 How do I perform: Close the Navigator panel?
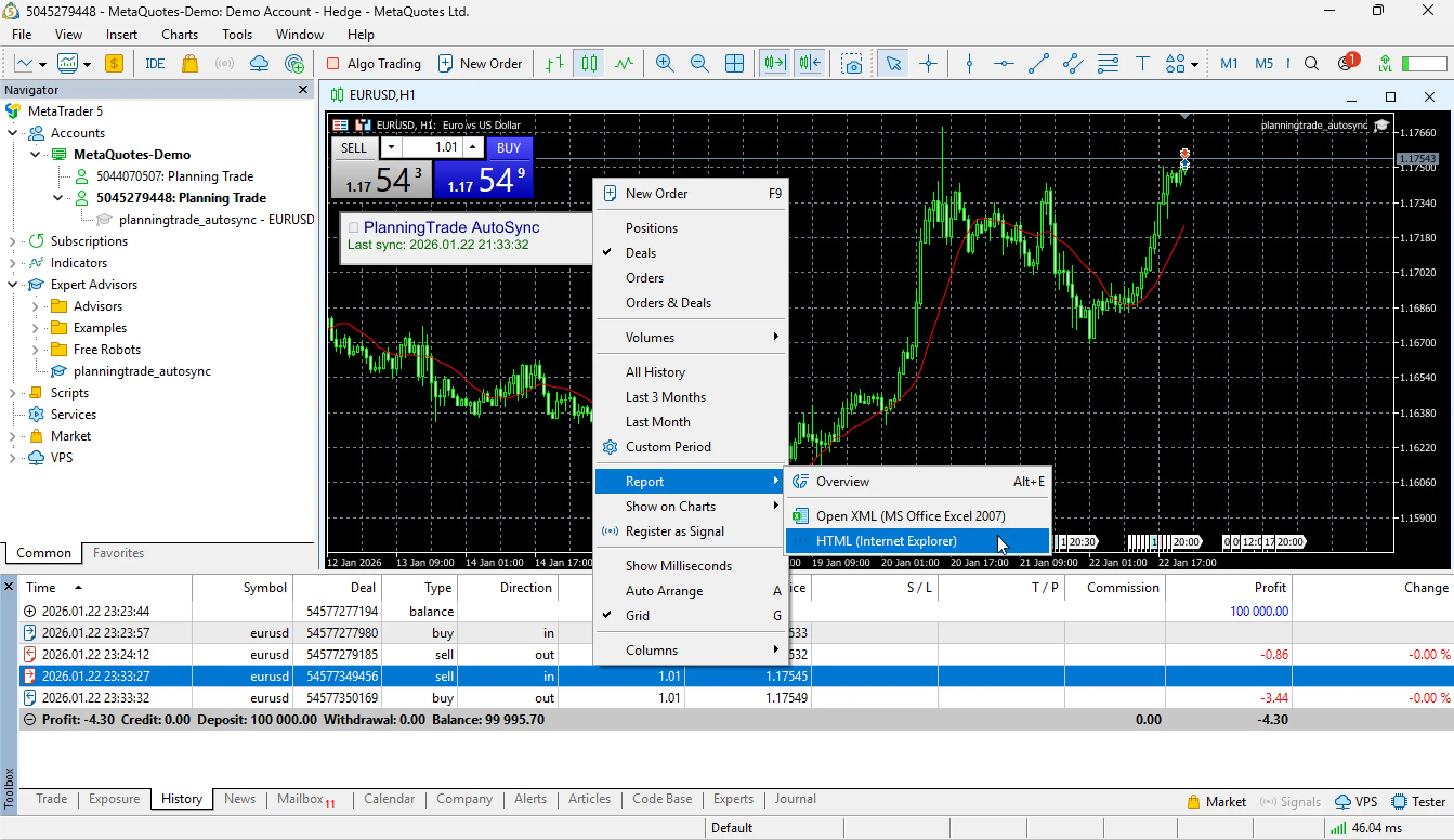(303, 89)
